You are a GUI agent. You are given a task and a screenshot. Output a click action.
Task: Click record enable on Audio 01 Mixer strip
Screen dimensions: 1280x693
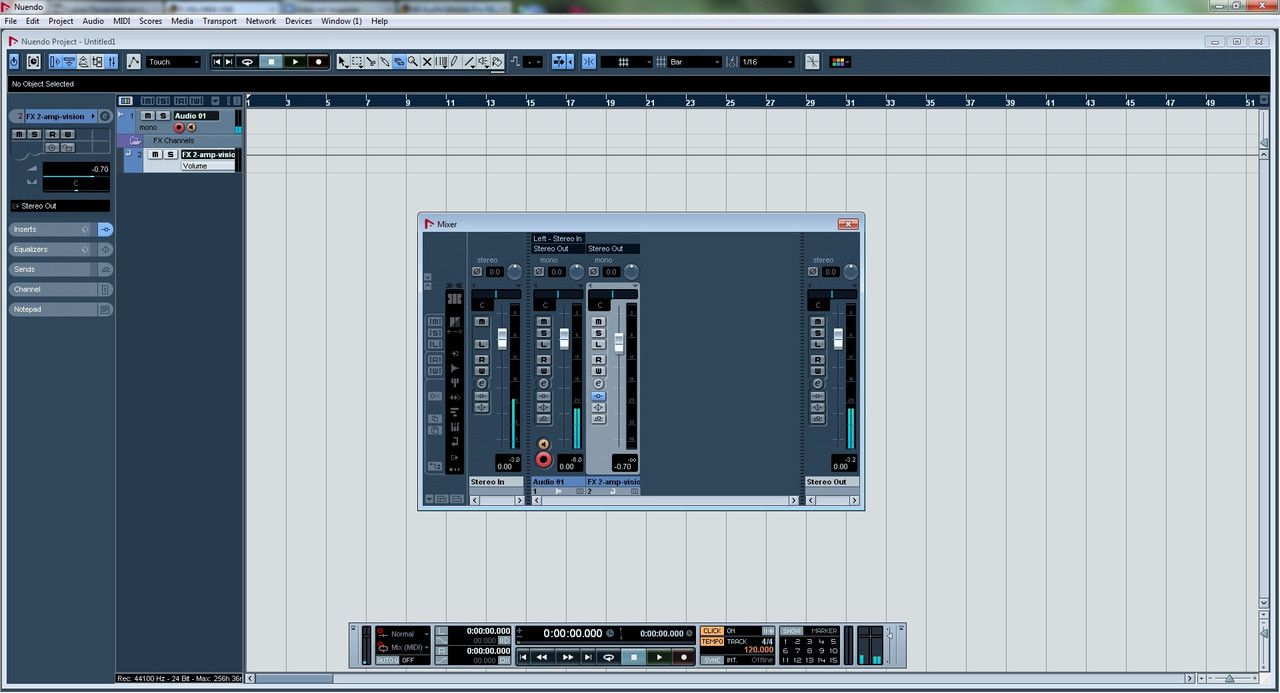coord(543,459)
